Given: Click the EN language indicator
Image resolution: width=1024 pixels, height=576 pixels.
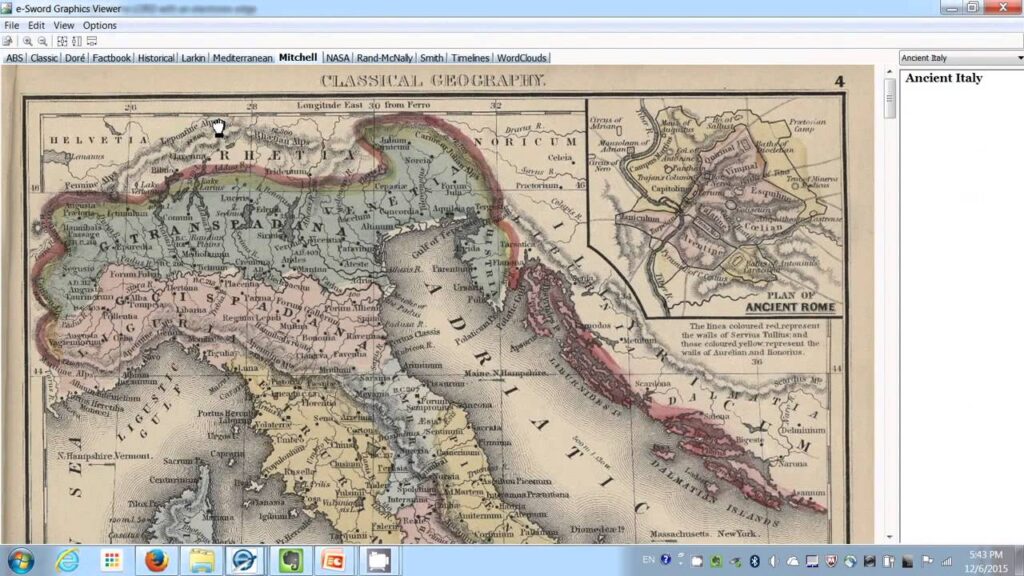Looking at the screenshot, I should [x=648, y=560].
